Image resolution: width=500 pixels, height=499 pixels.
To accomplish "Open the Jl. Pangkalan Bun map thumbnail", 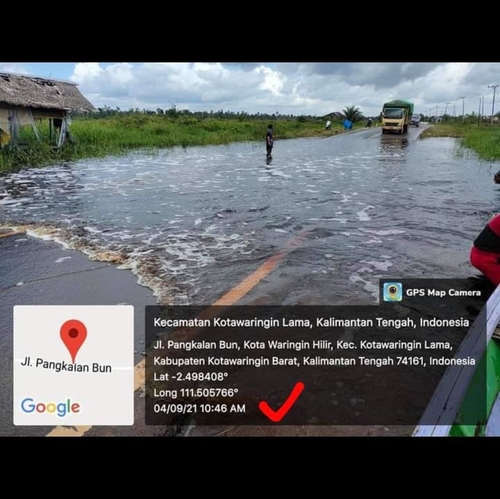I will [x=74, y=365].
